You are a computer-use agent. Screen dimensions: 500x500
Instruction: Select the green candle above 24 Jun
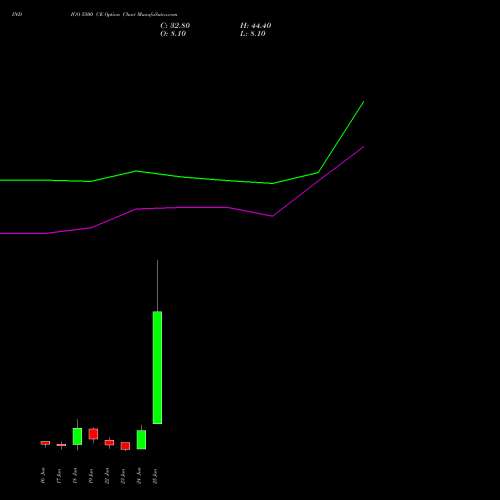tap(141, 439)
